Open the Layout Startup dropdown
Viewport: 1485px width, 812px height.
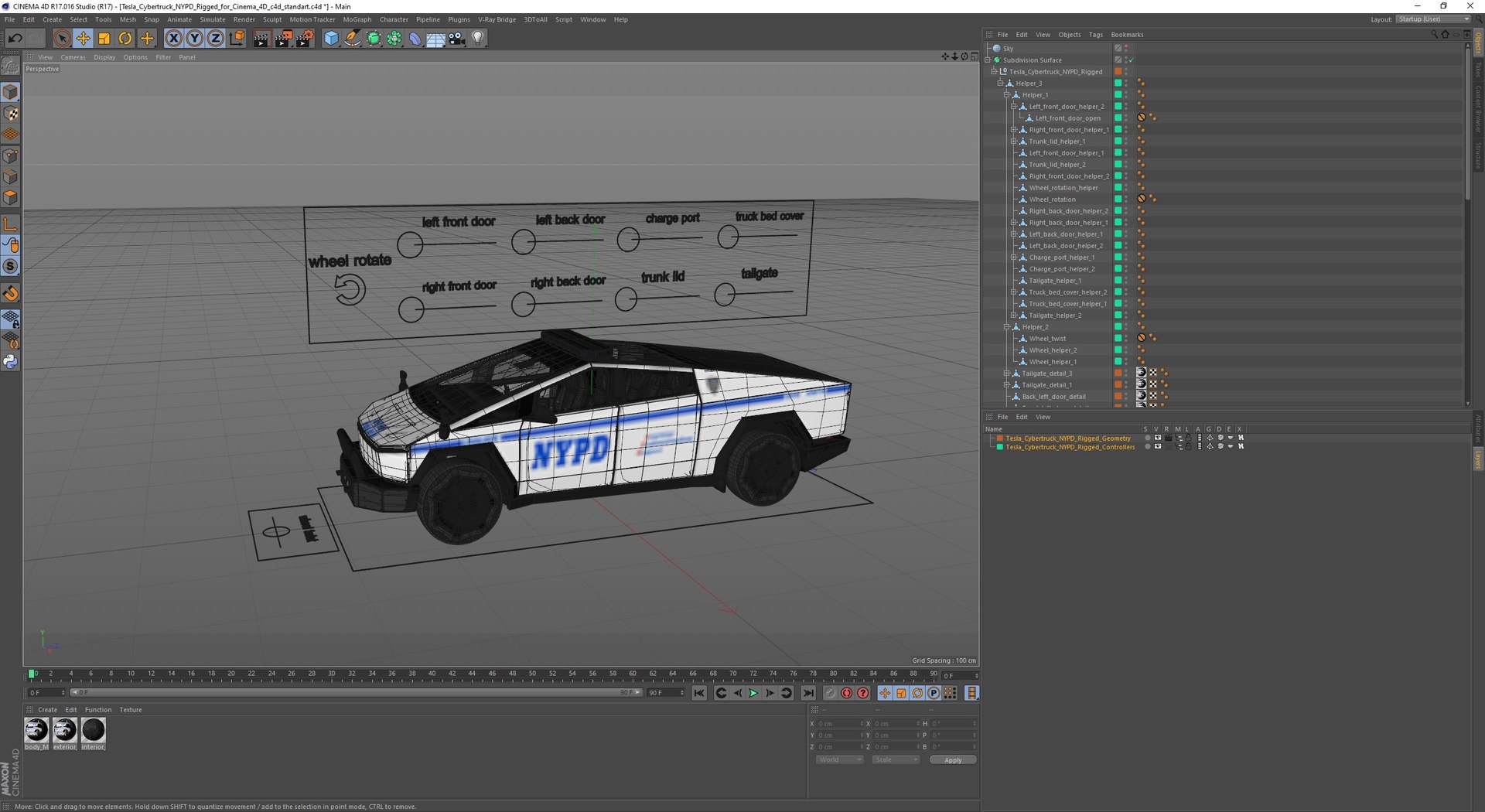coord(1432,19)
